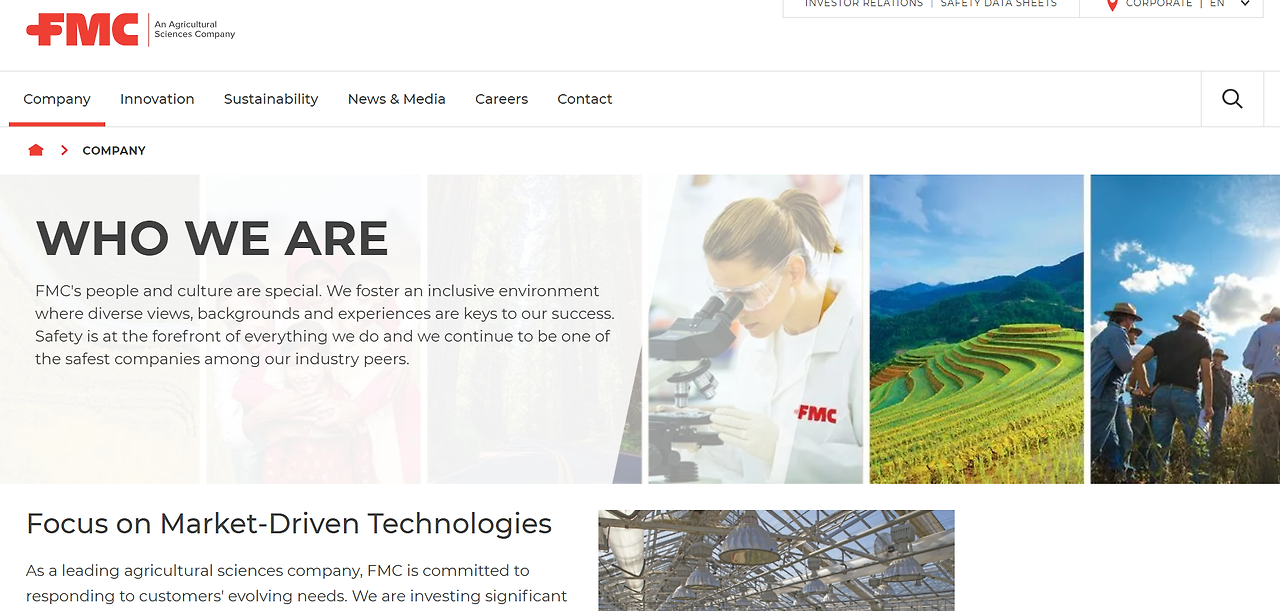
Task: Open the Innovation menu
Action: tap(157, 99)
